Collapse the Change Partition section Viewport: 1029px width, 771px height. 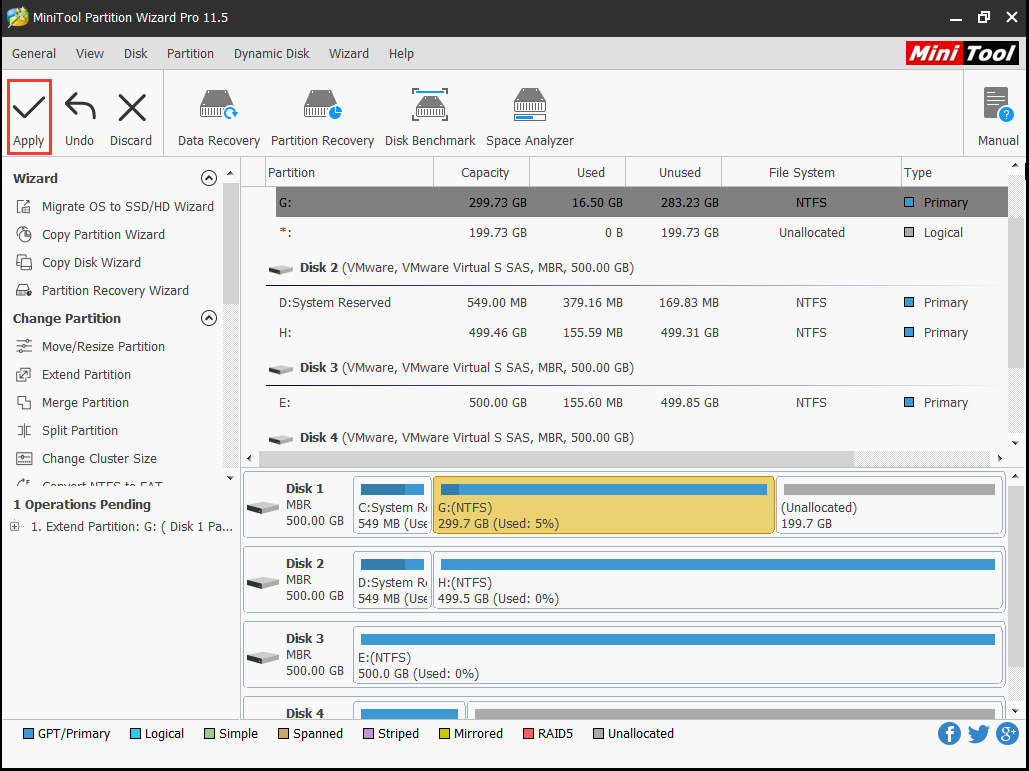[x=209, y=318]
